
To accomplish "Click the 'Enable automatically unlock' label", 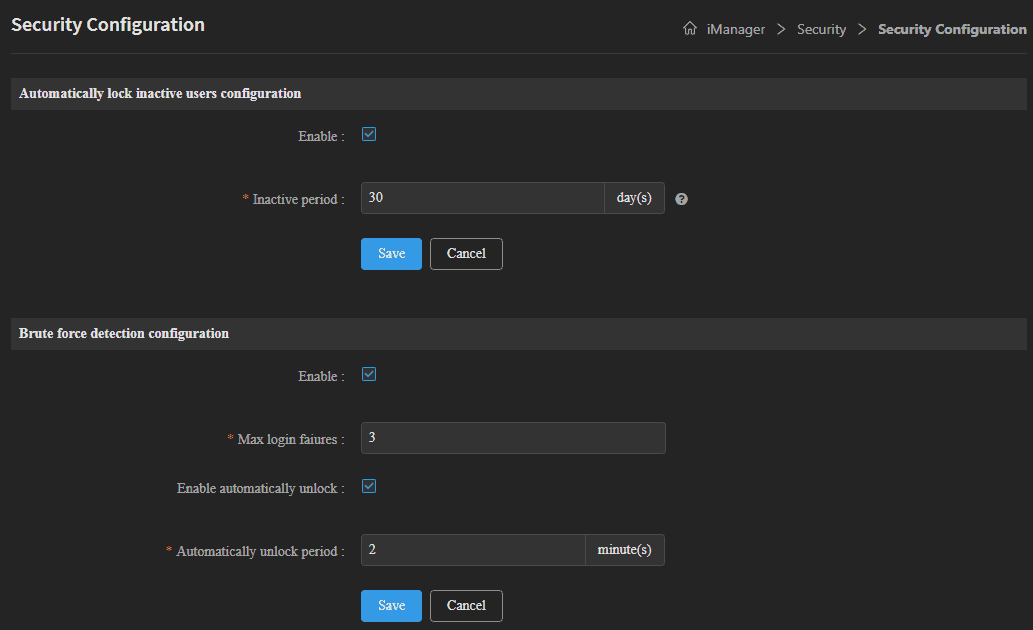I will pos(260,488).
